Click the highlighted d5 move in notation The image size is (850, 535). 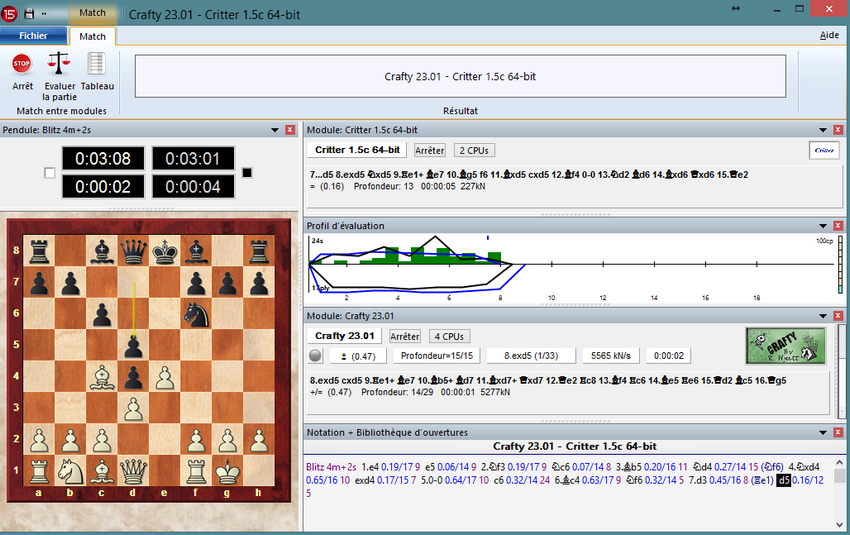pos(783,480)
